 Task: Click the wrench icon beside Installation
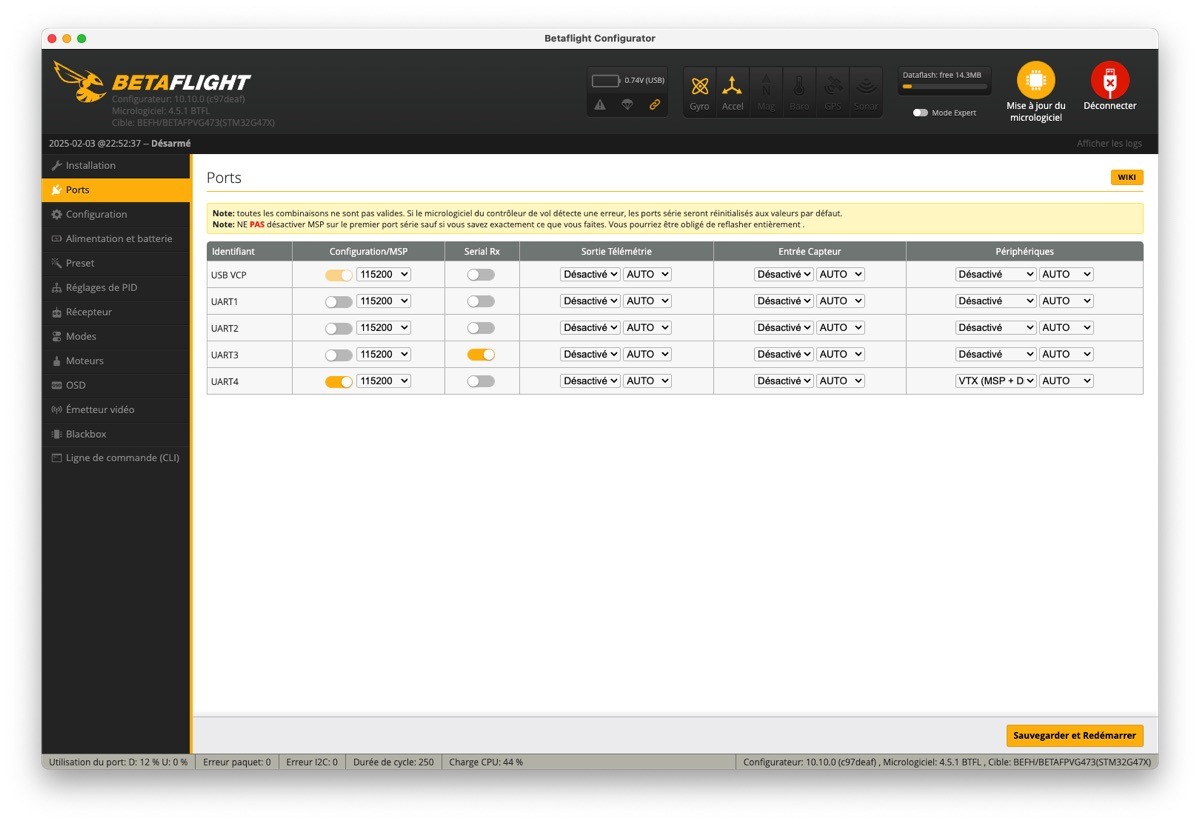(57, 165)
